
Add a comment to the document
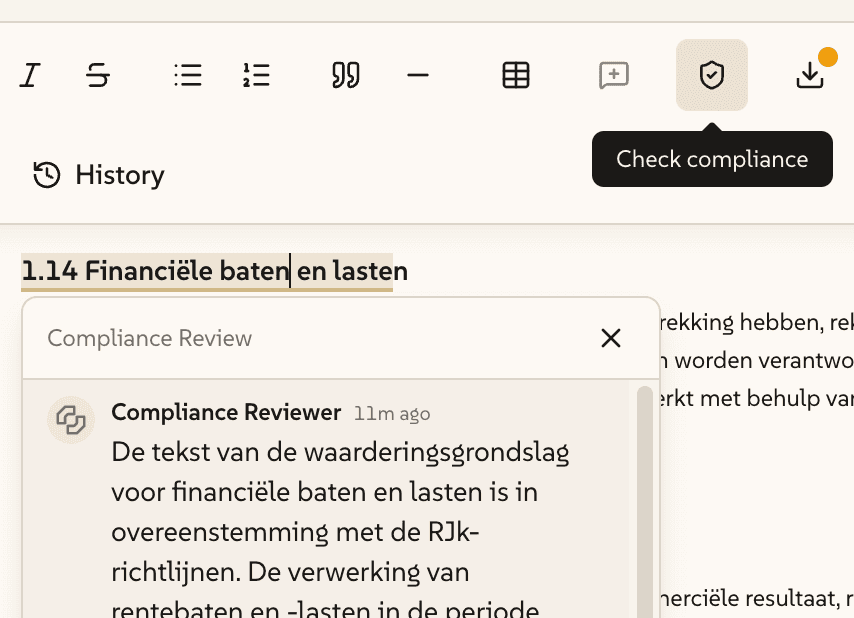click(613, 75)
